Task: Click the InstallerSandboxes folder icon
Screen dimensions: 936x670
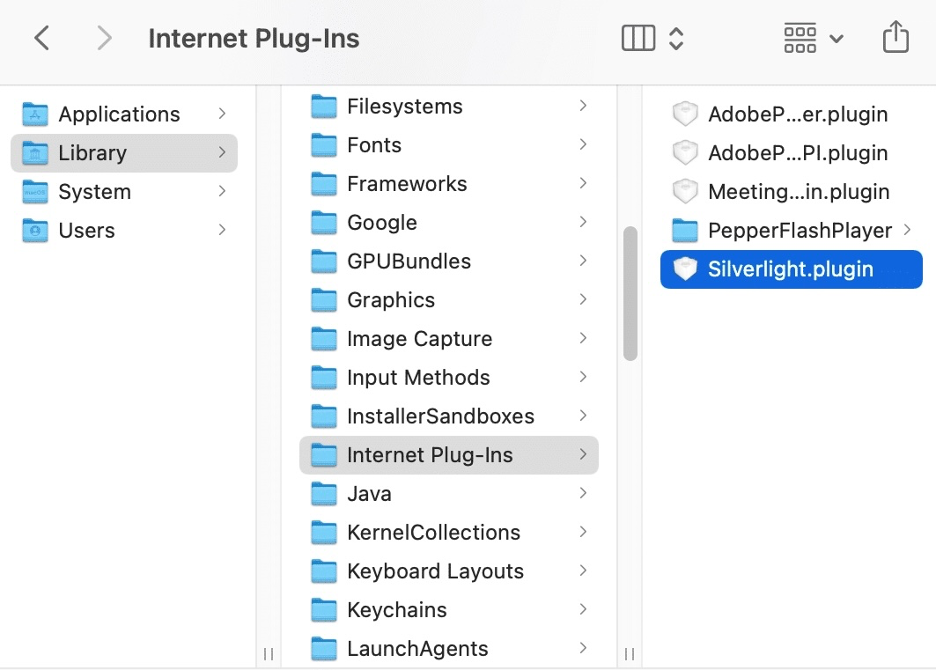Action: [324, 416]
